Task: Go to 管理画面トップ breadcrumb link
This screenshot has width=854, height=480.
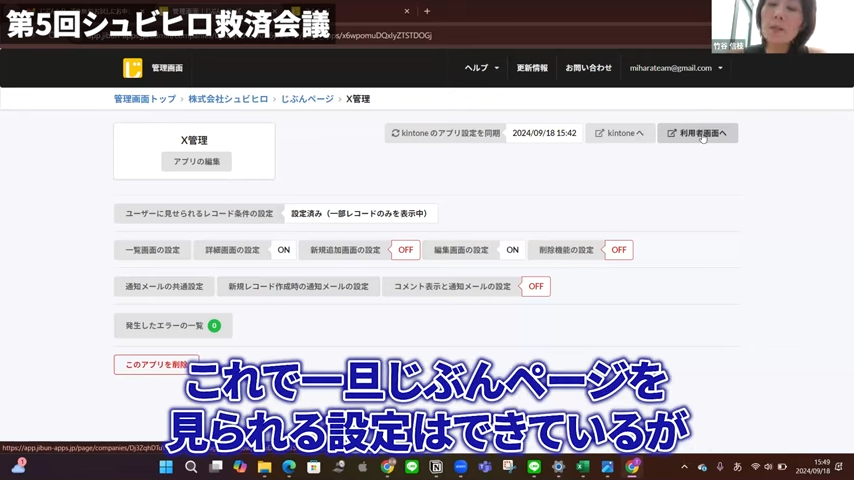Action: coord(145,99)
